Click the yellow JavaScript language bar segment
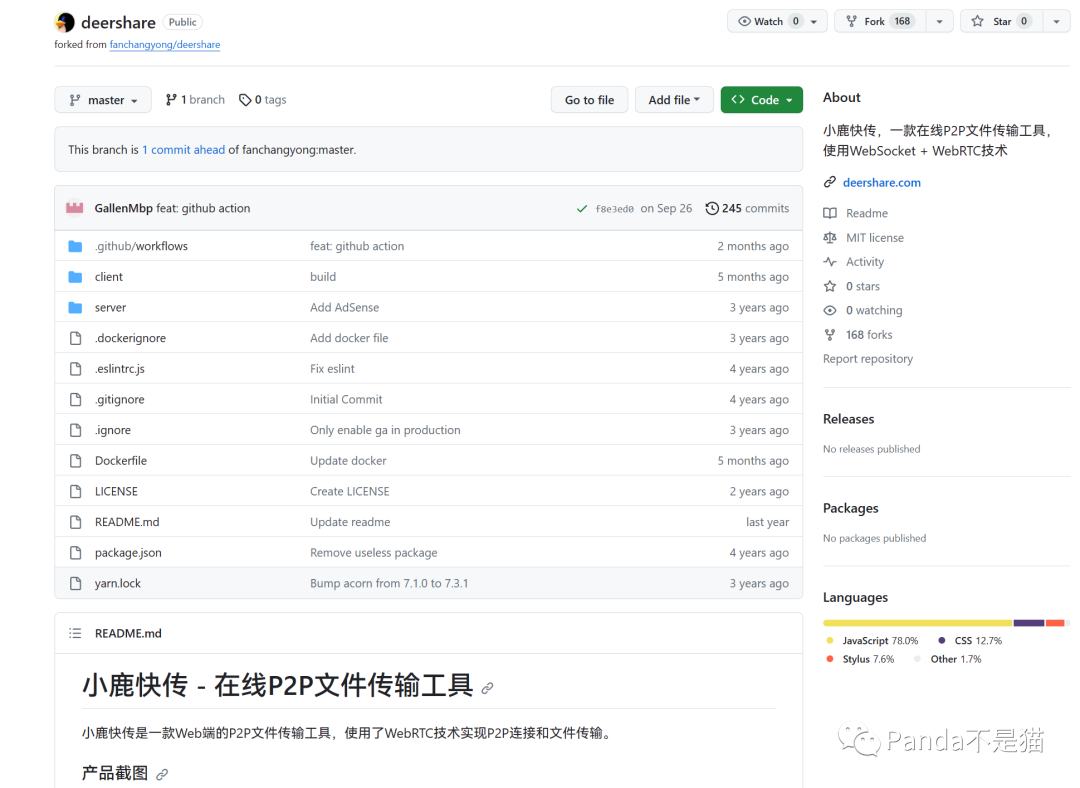This screenshot has height=788, width=1080. pos(917,623)
